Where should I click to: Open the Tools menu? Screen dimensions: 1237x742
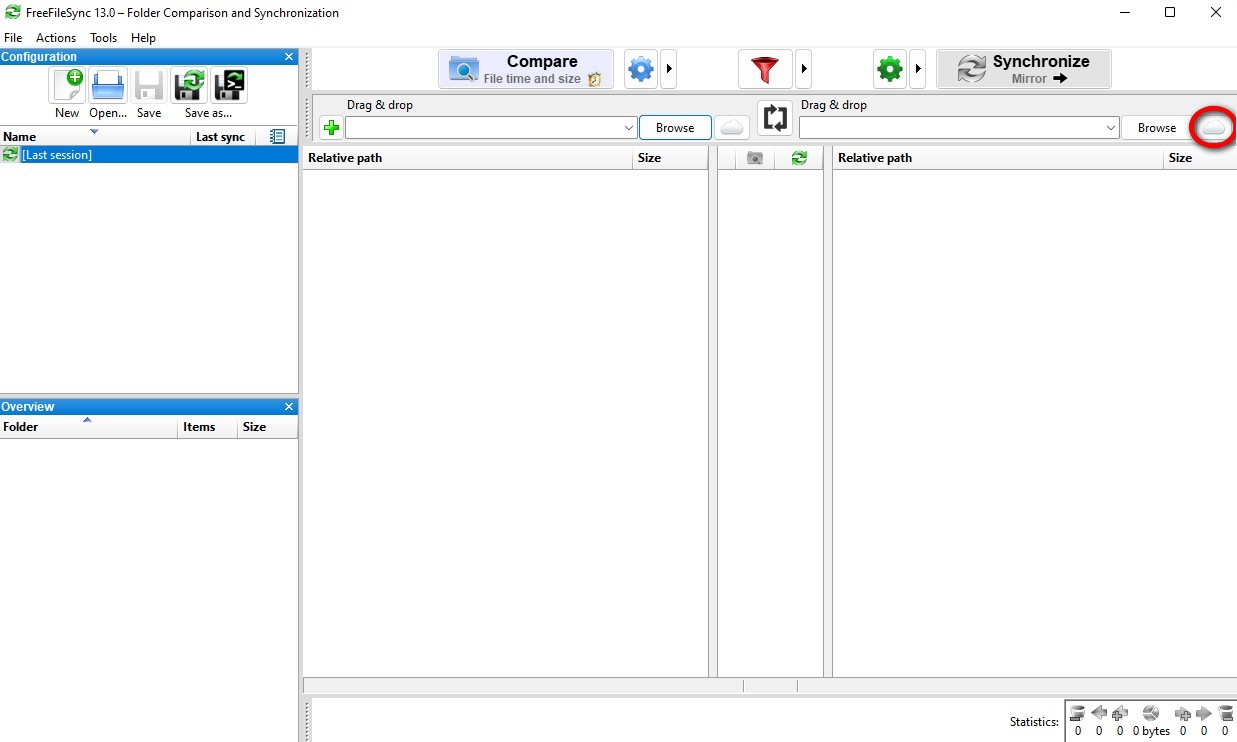103,38
